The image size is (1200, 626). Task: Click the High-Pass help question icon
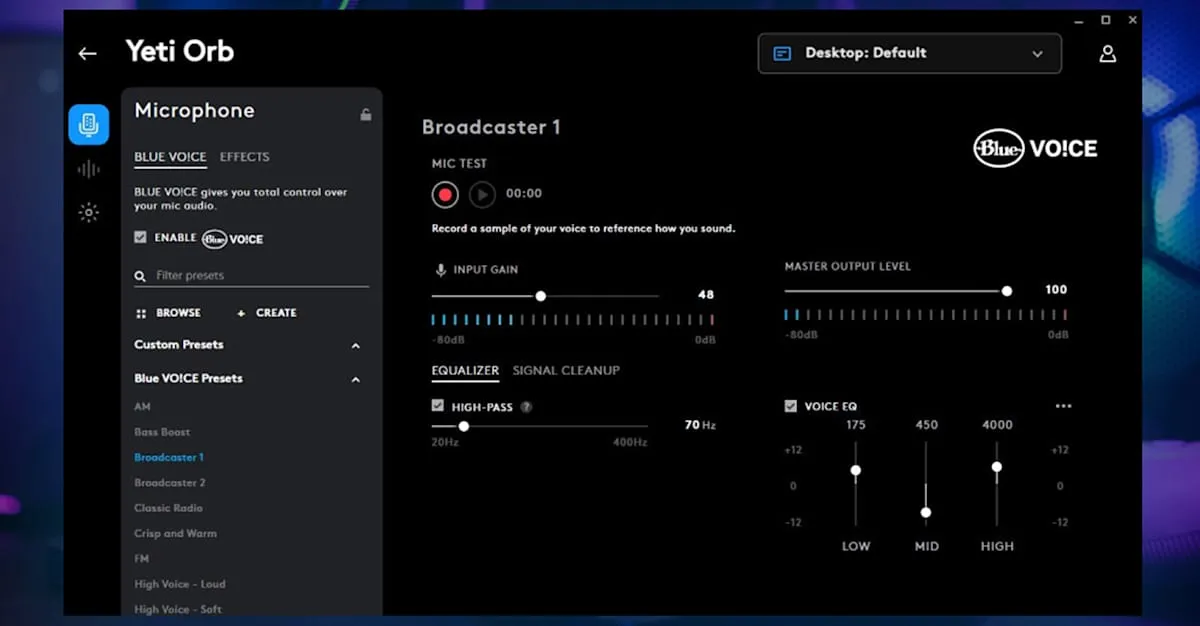pyautogui.click(x=526, y=407)
